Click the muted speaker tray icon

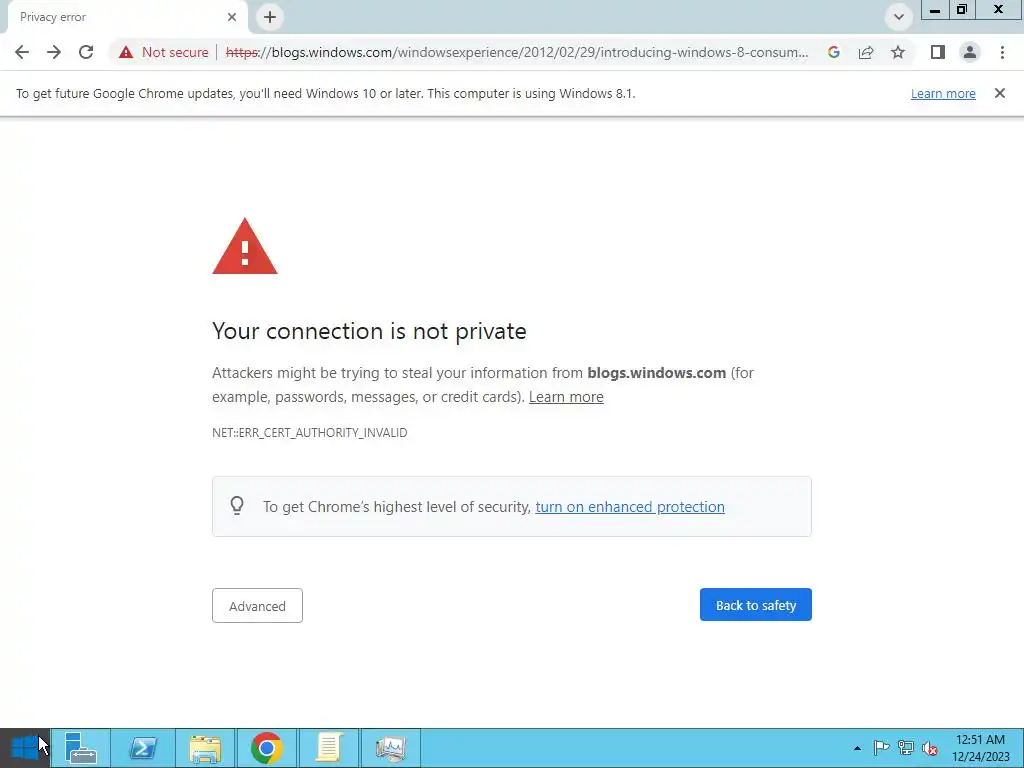pos(930,748)
